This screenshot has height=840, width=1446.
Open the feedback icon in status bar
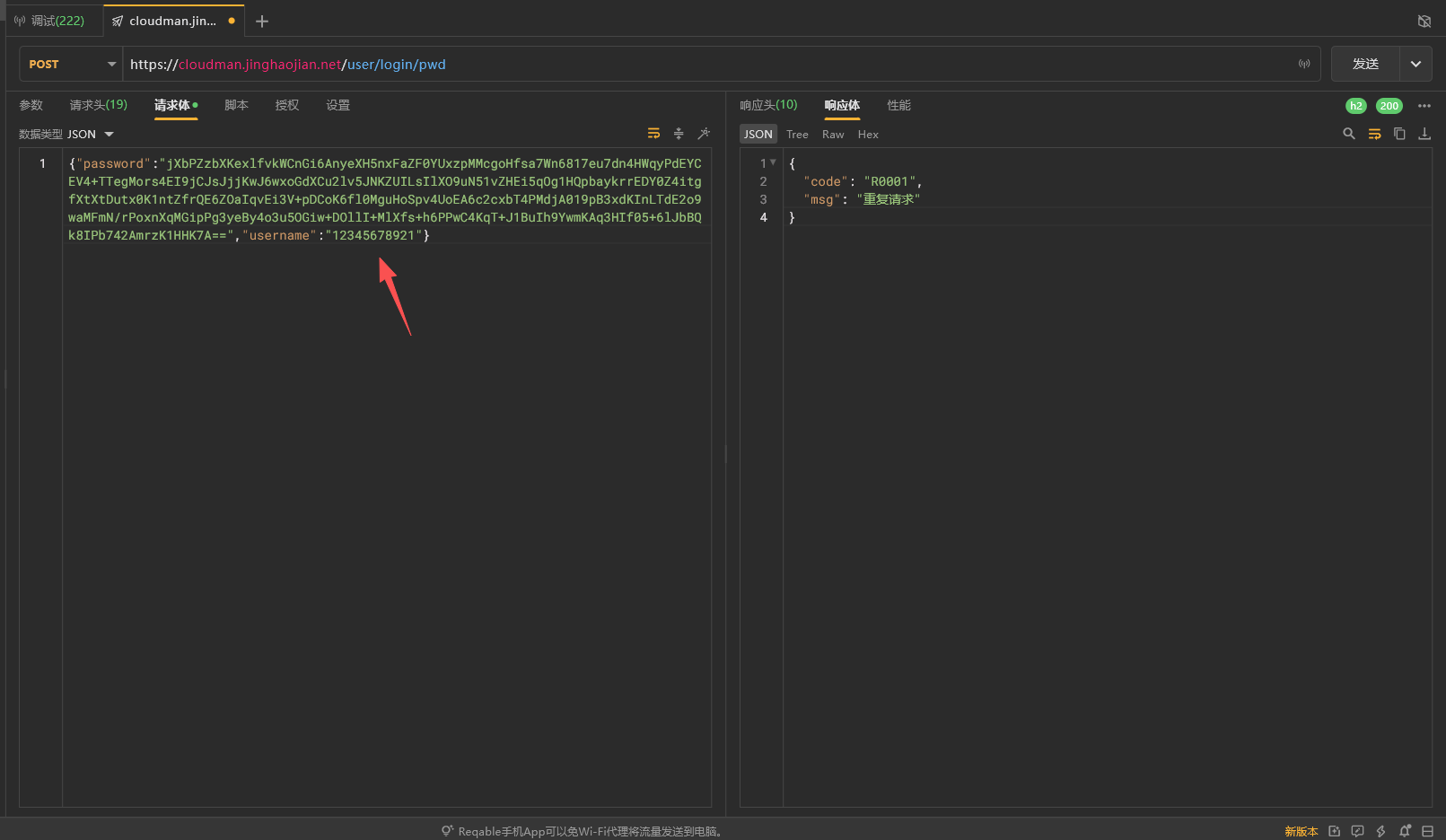[1357, 831]
